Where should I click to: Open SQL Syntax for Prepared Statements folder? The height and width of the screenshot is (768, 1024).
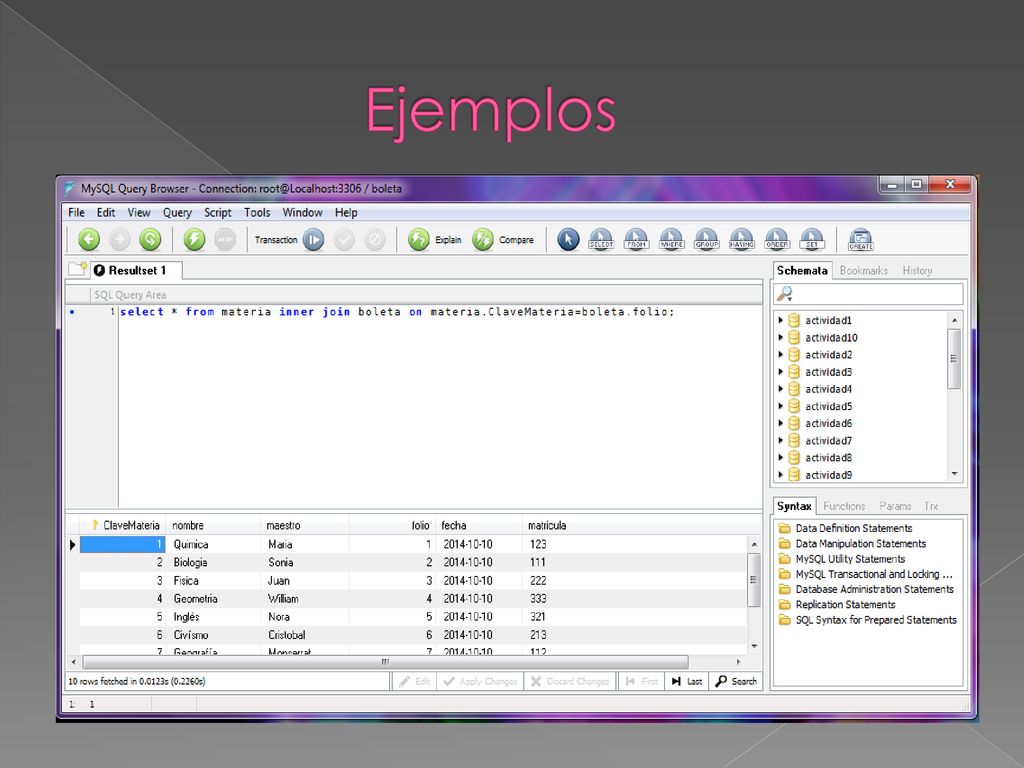pyautogui.click(x=867, y=620)
